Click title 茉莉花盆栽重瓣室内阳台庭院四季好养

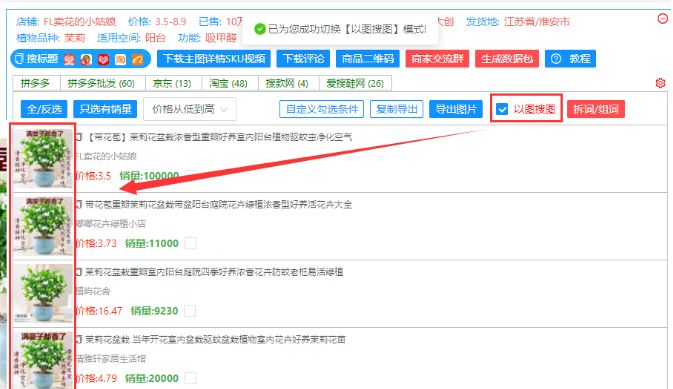[x=214, y=272]
